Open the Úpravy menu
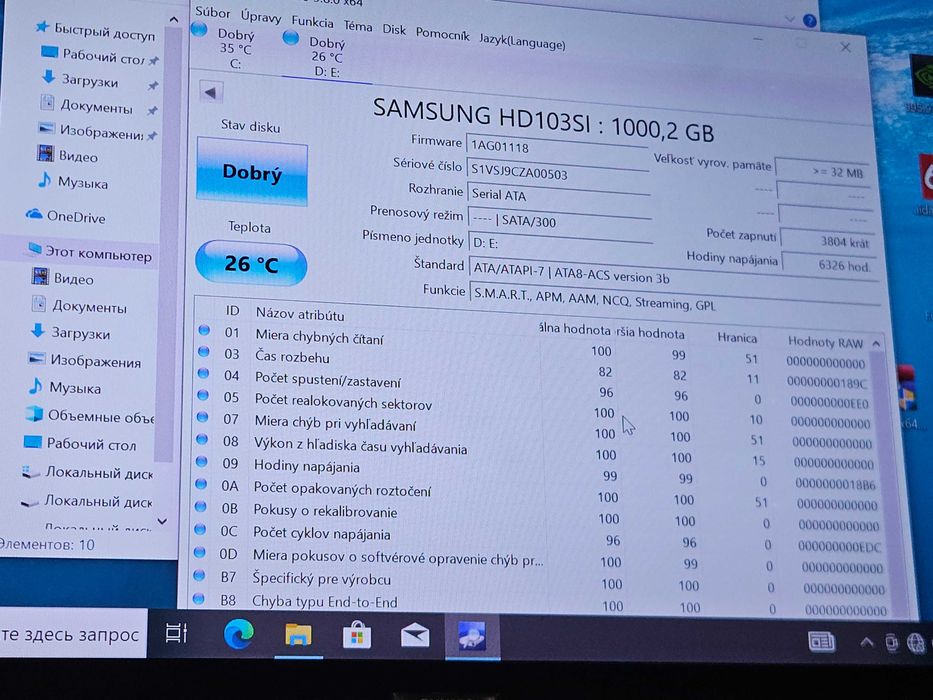Viewport: 933px width, 700px height. coord(261,17)
